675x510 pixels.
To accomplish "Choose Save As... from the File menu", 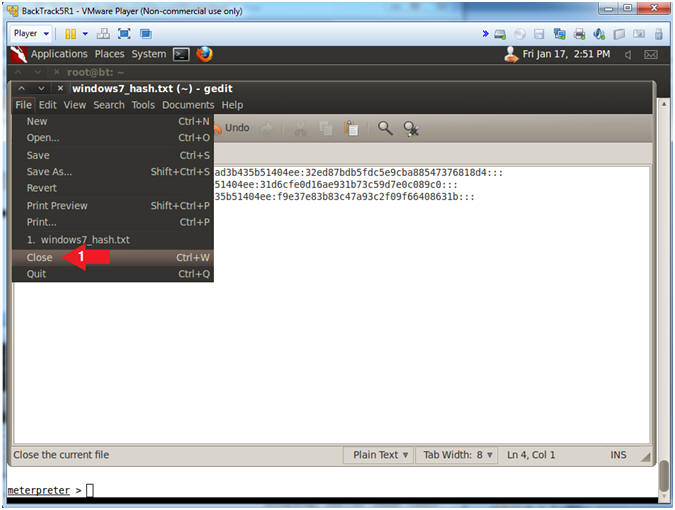I will tap(113, 172).
